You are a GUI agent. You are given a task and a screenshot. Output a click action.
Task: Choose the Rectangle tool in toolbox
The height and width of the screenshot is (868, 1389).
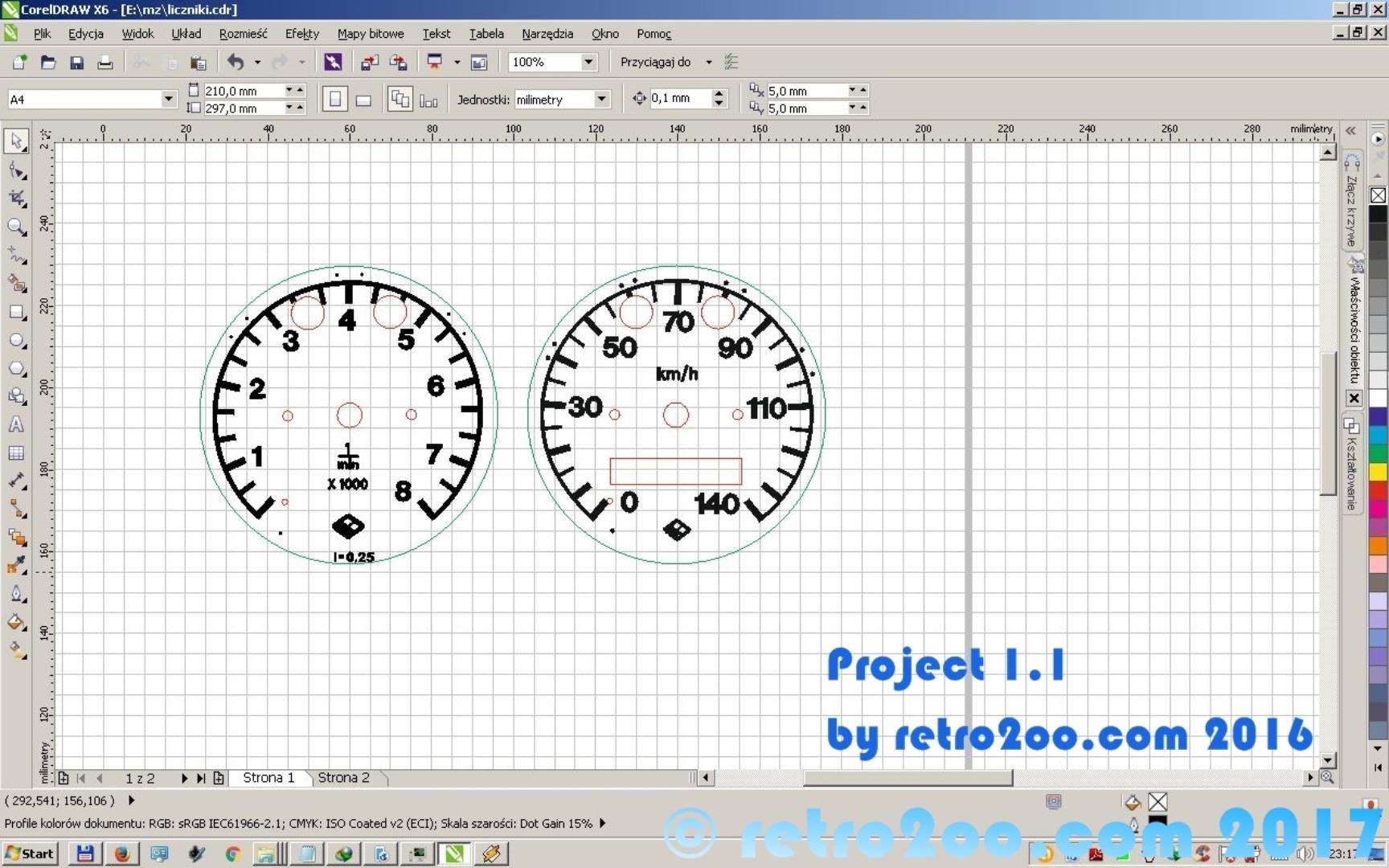pos(16,313)
